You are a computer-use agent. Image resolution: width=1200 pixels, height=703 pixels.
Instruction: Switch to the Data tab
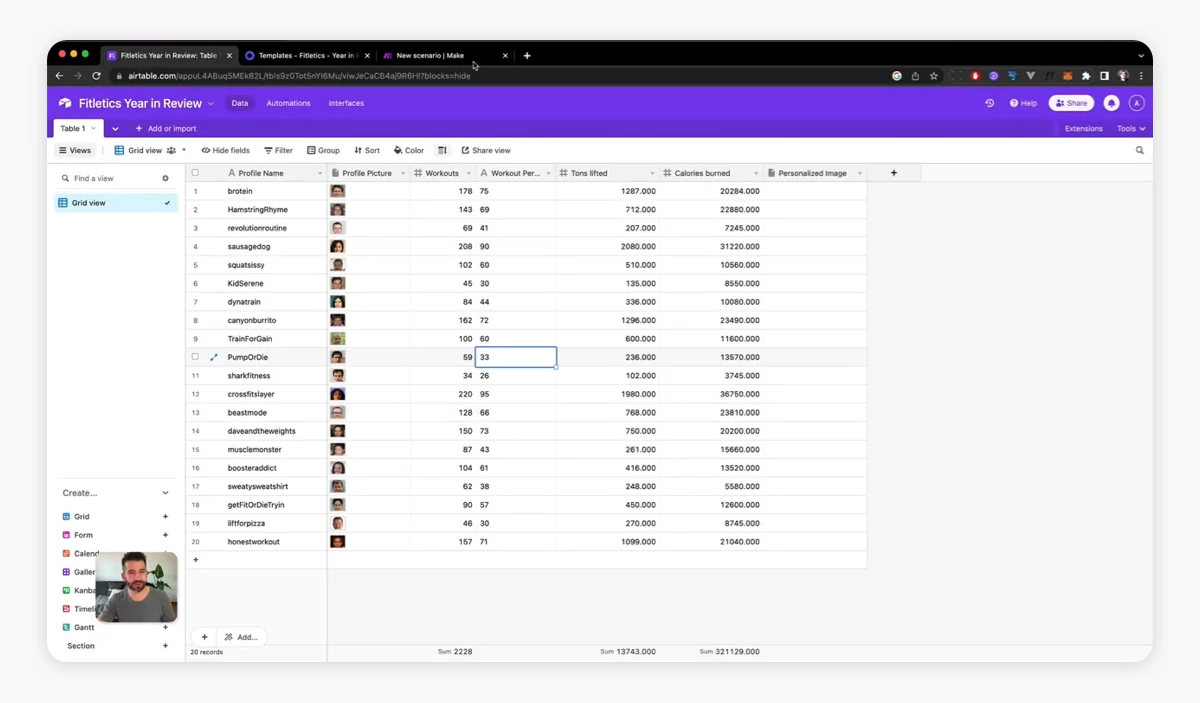tap(240, 103)
